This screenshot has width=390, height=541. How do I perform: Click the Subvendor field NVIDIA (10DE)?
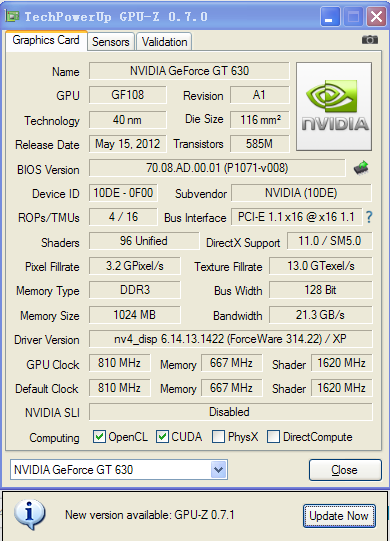click(x=301, y=193)
